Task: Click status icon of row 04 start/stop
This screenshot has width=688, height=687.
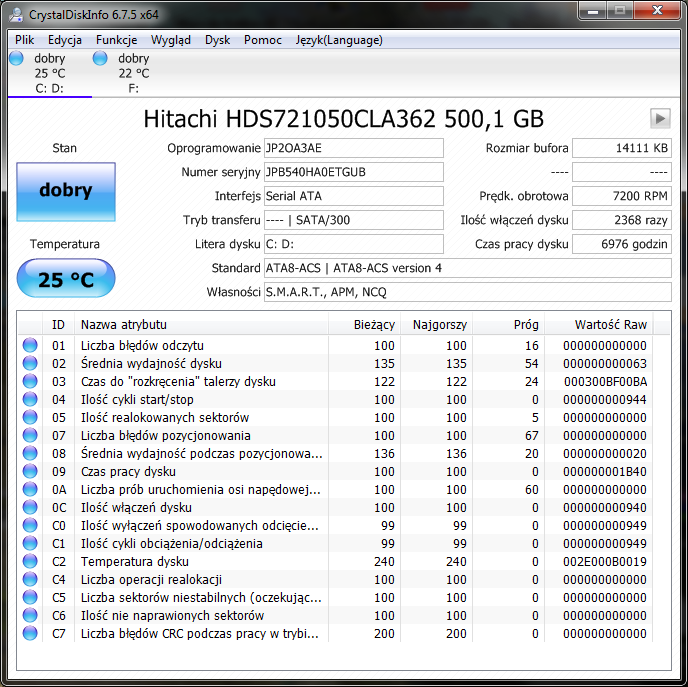Action: click(30, 399)
